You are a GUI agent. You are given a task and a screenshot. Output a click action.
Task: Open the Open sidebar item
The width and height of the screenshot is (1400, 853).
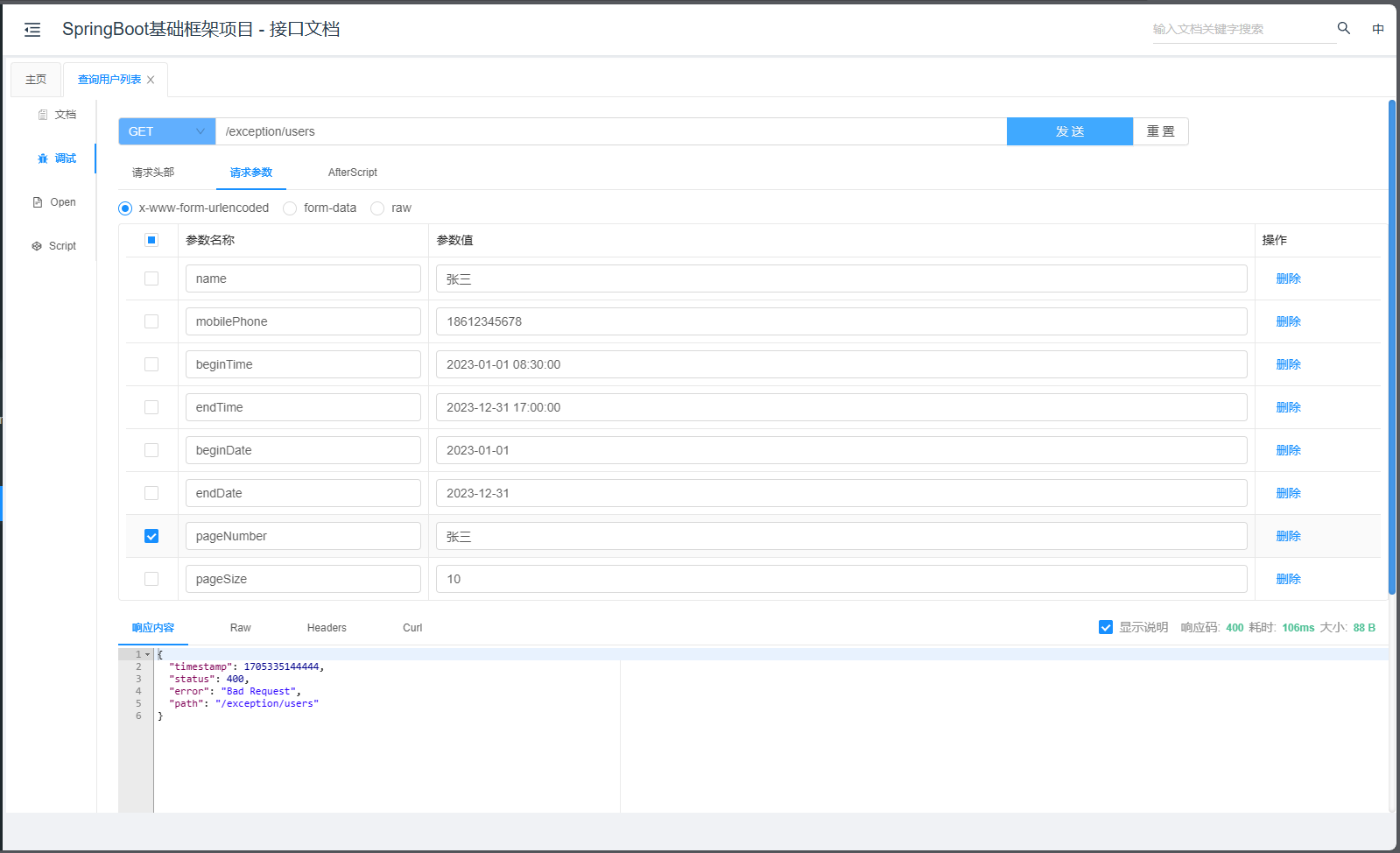coord(54,202)
